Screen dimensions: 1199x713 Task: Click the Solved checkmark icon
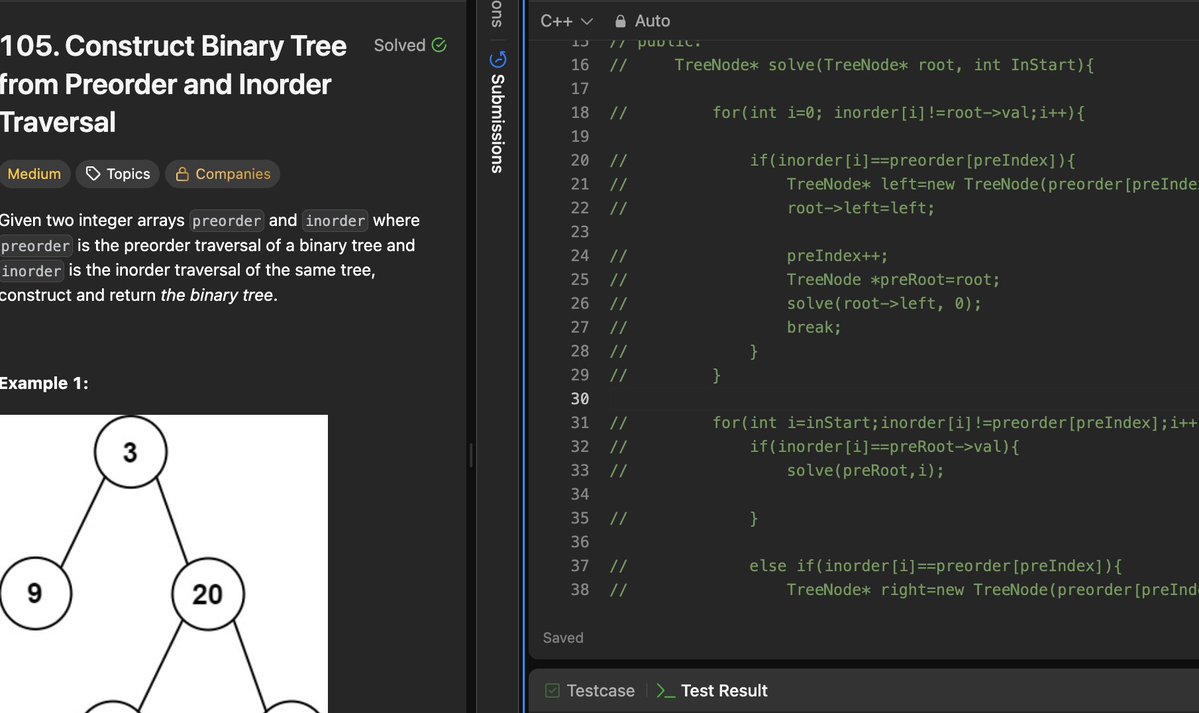click(439, 45)
